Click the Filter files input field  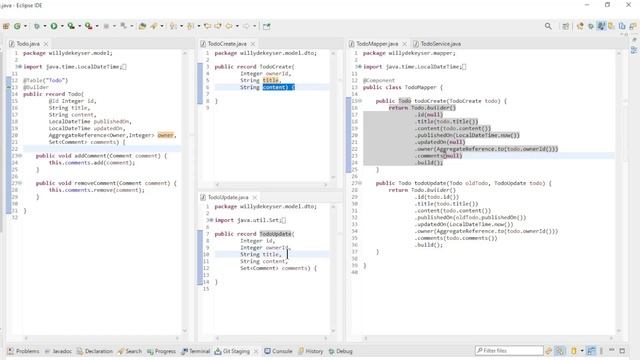[510, 351]
